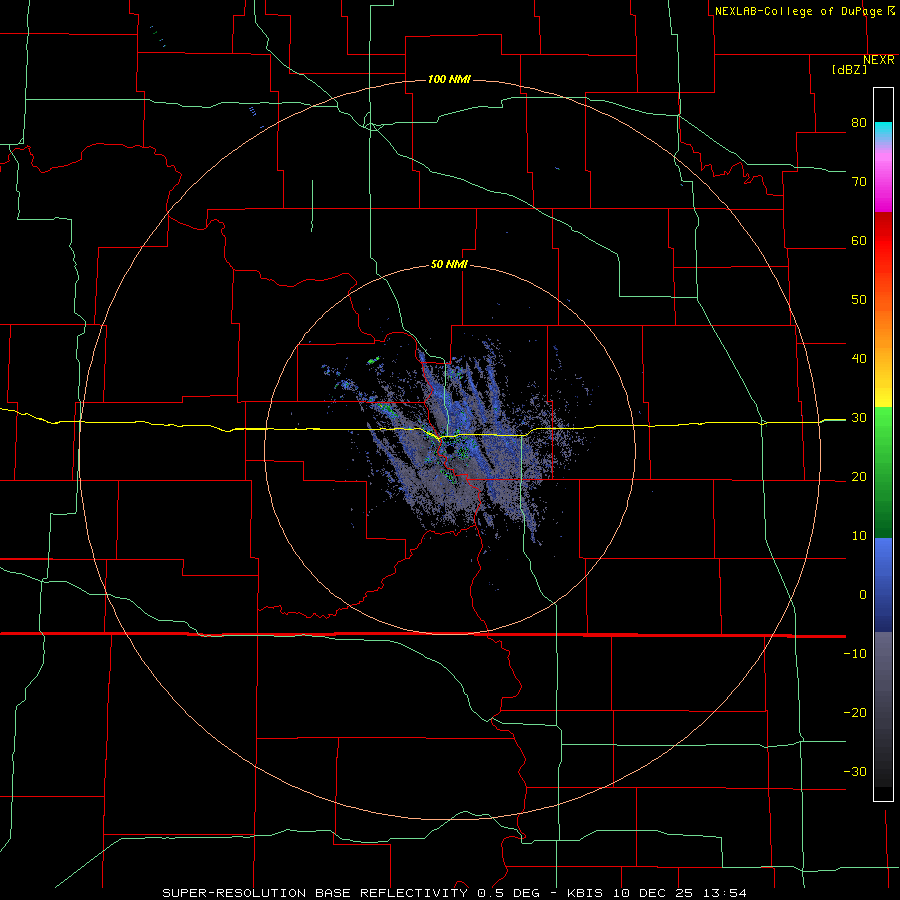Screen dimensions: 900x900
Task: Click the 50 NMI range ring label
Action: point(449,264)
